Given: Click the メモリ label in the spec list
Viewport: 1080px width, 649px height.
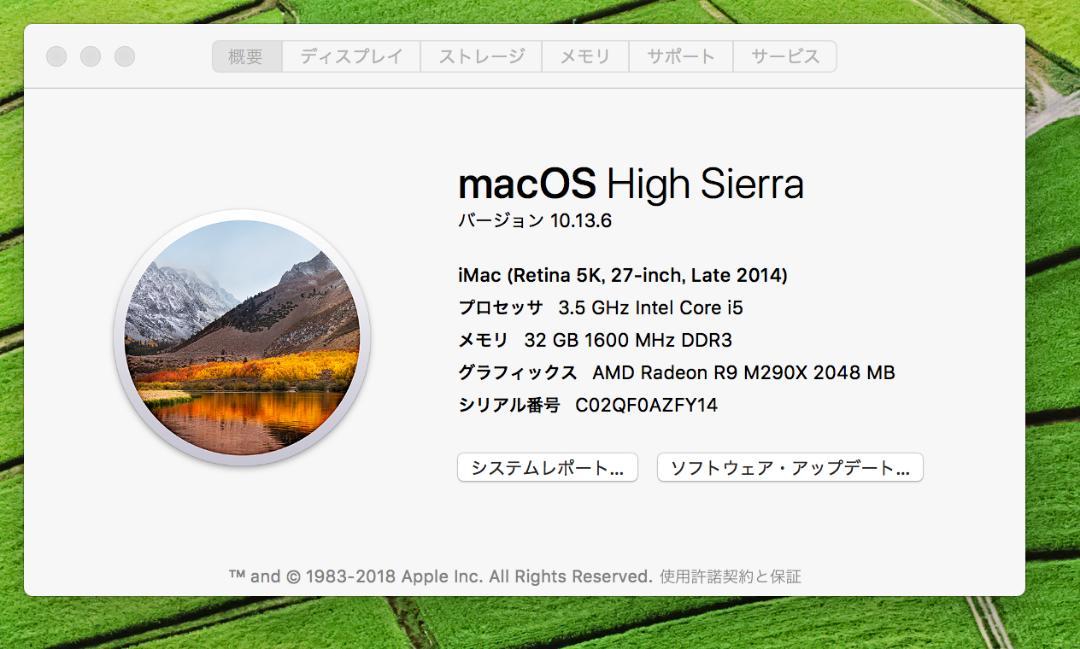Looking at the screenshot, I should tap(483, 340).
